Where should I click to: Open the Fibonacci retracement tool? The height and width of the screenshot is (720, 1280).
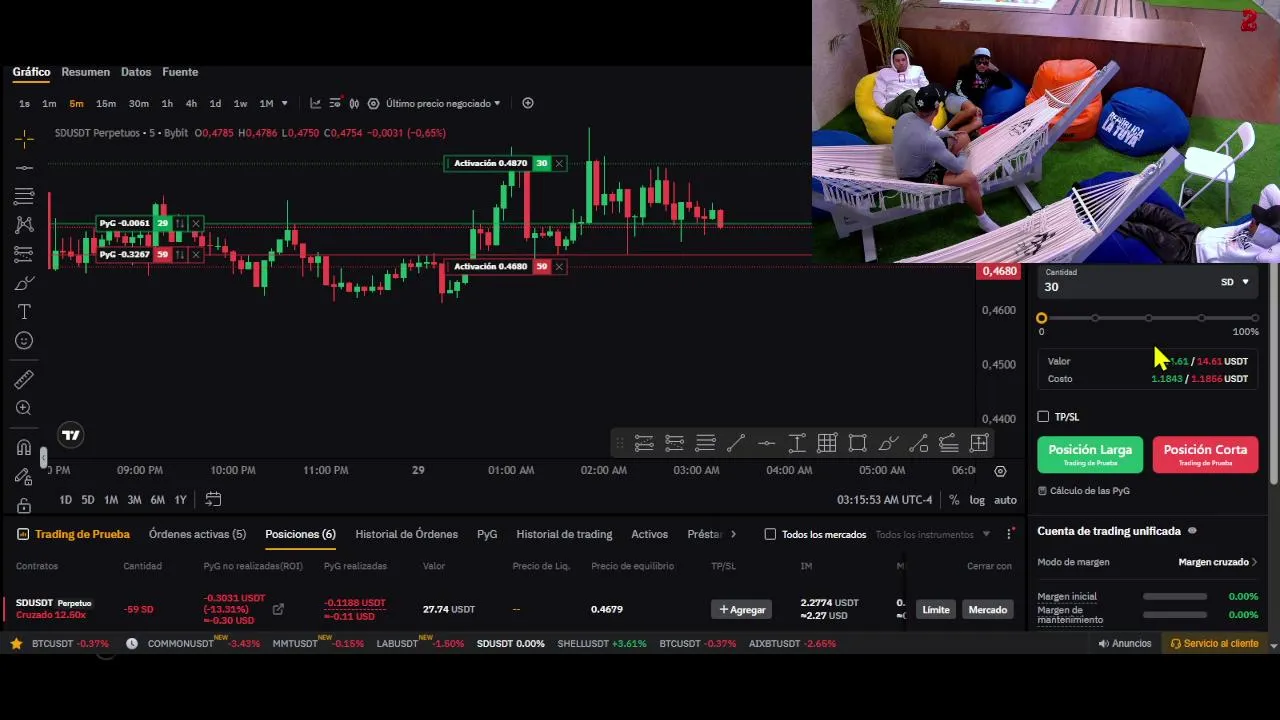24,196
